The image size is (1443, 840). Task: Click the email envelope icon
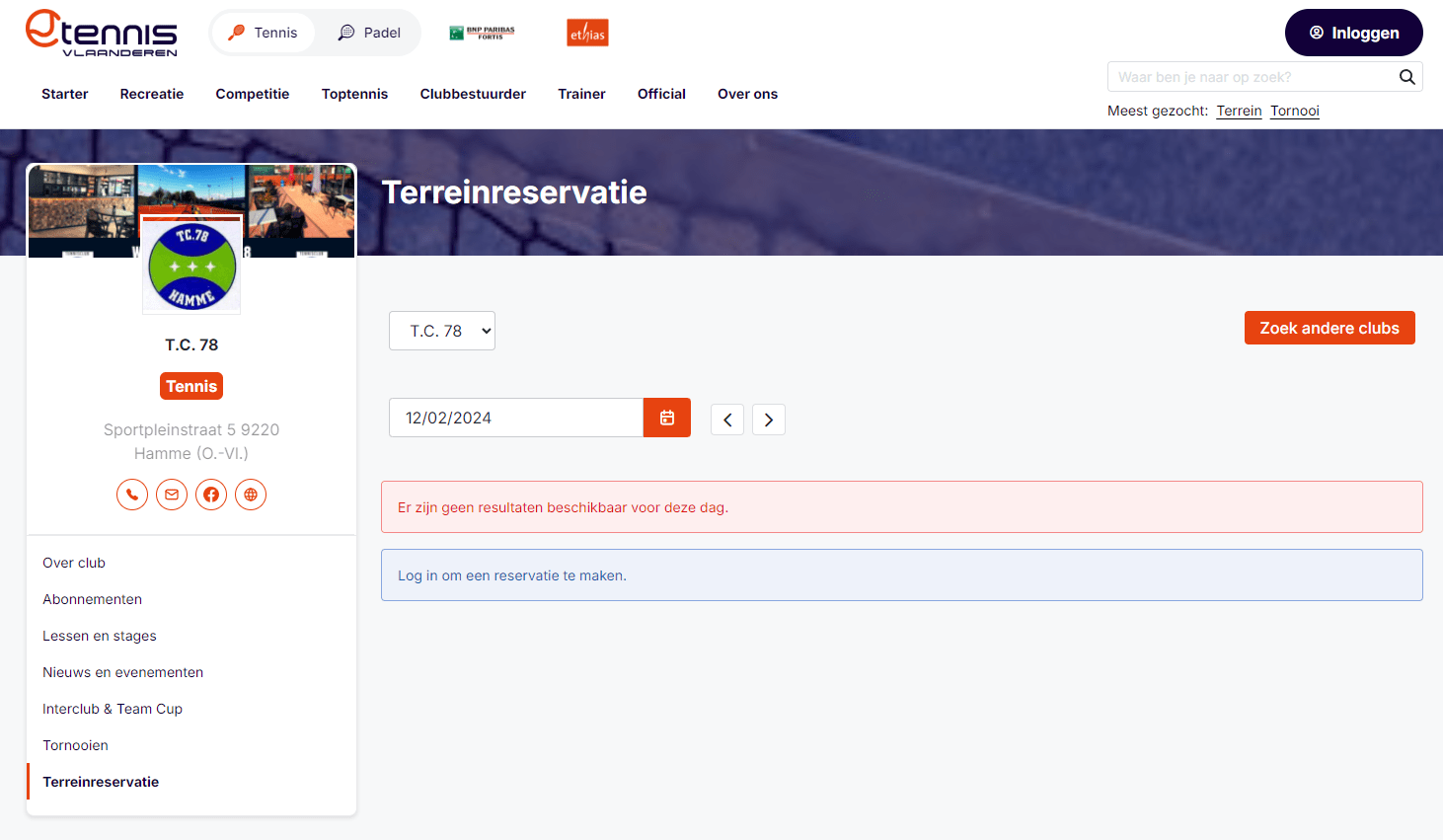point(172,495)
